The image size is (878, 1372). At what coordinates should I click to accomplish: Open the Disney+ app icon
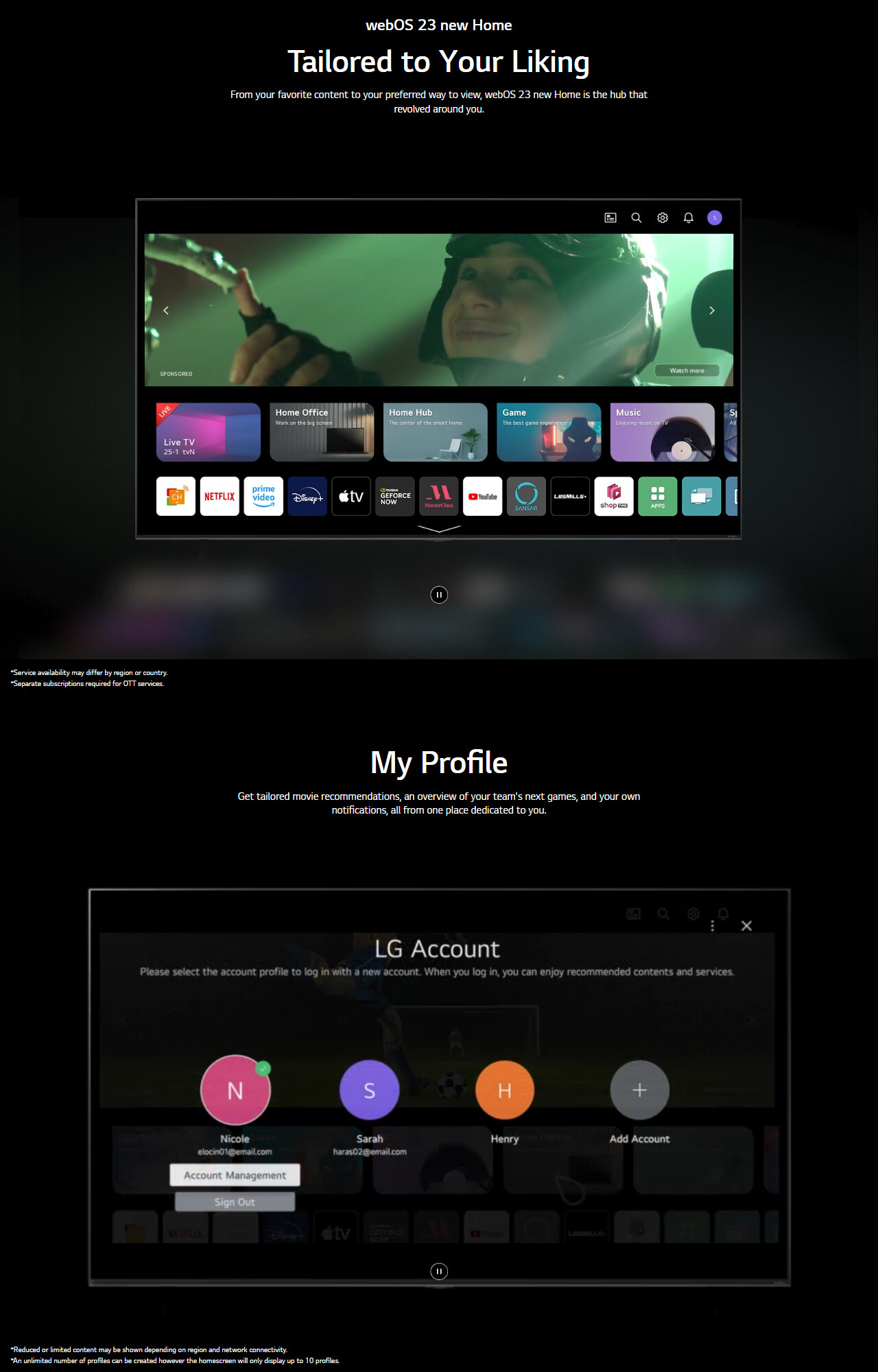[307, 496]
